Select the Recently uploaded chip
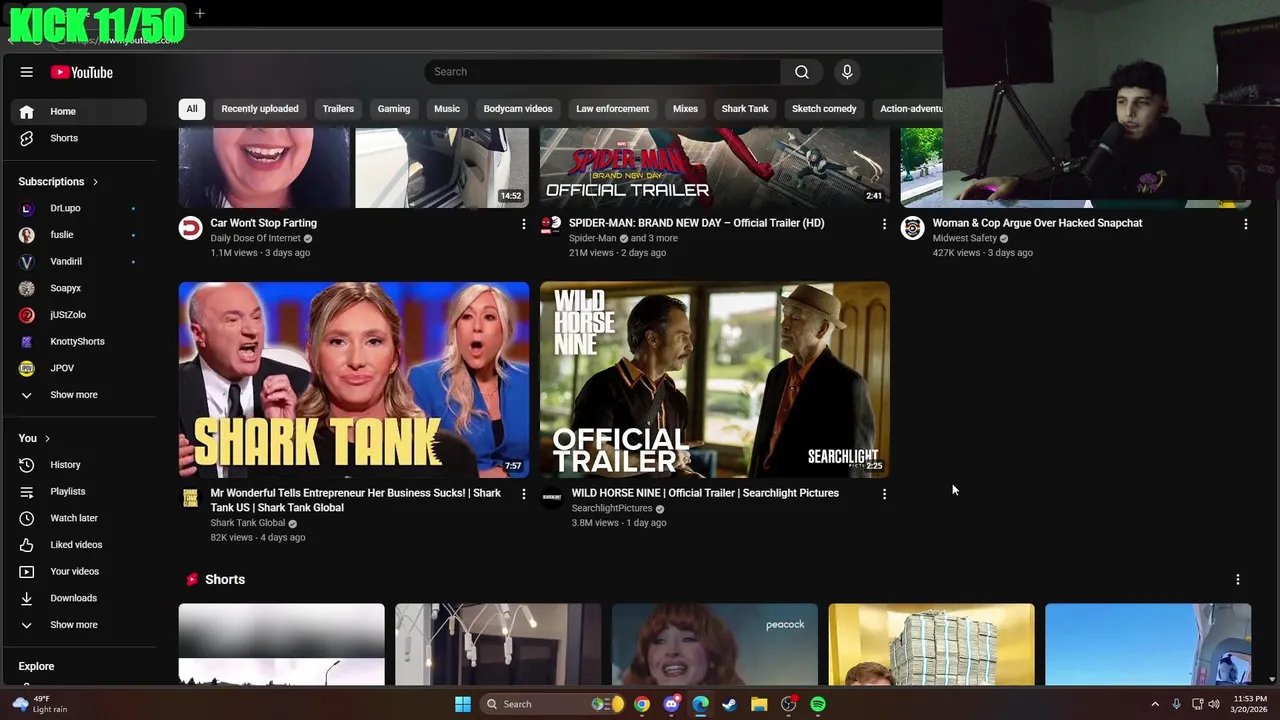Viewport: 1280px width, 720px height. (260, 109)
